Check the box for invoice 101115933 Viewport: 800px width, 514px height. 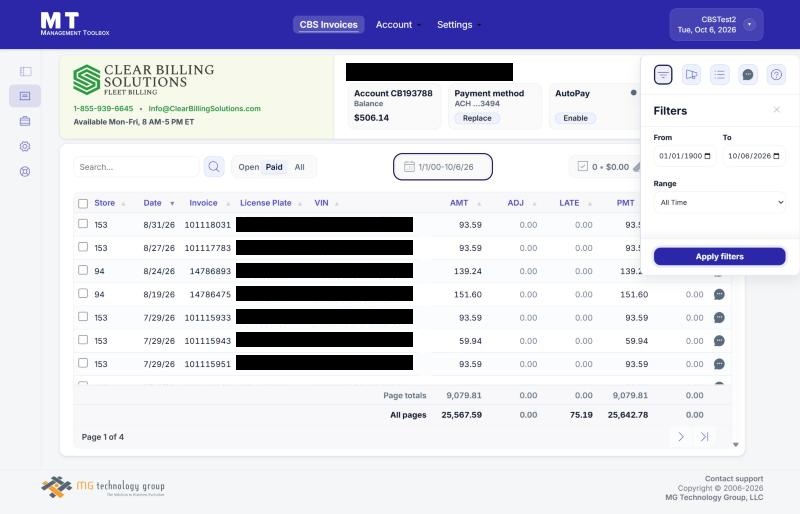(83, 316)
